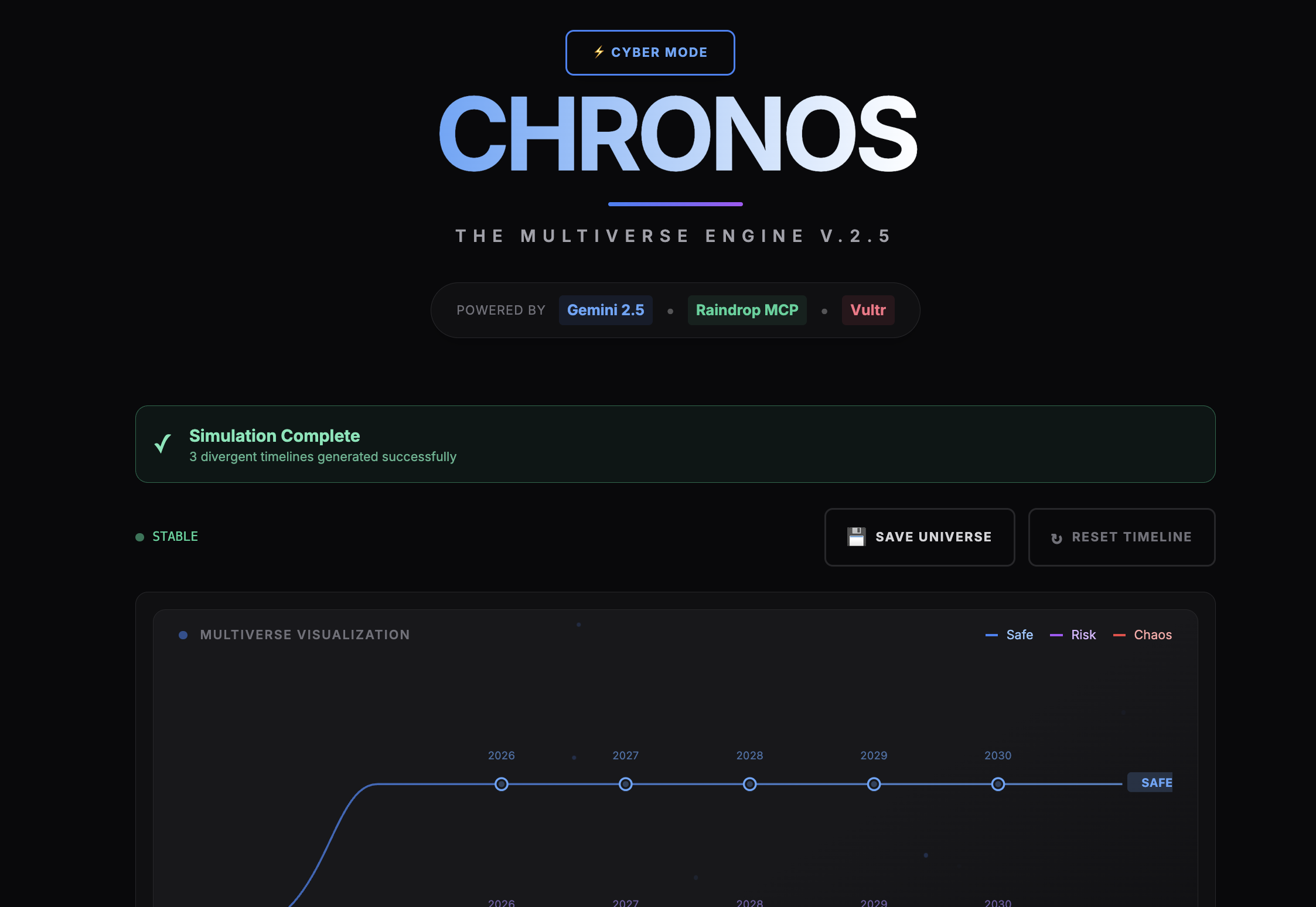The height and width of the screenshot is (907, 1316).
Task: Click the 2029 marker on Safe timeline
Action: click(x=874, y=784)
